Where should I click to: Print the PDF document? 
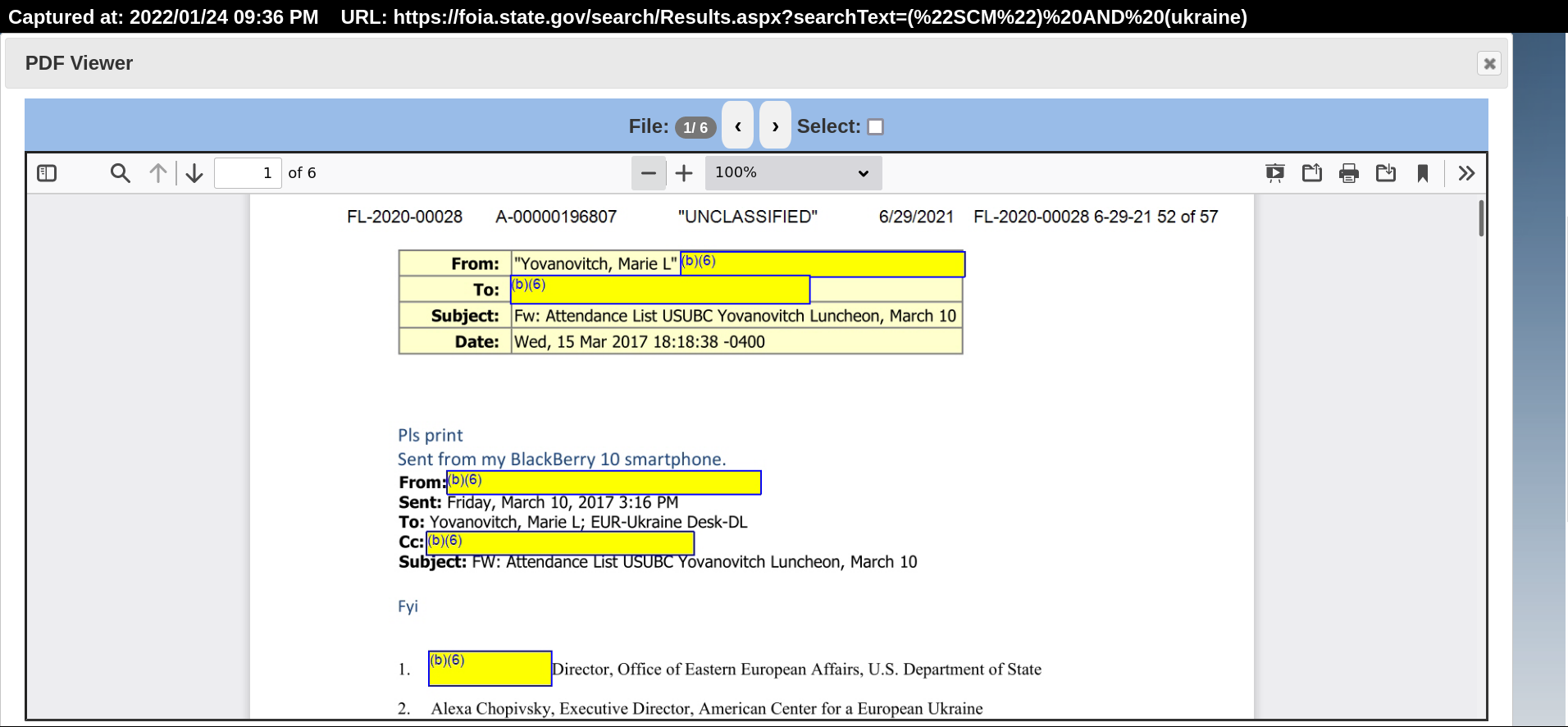[x=1349, y=173]
